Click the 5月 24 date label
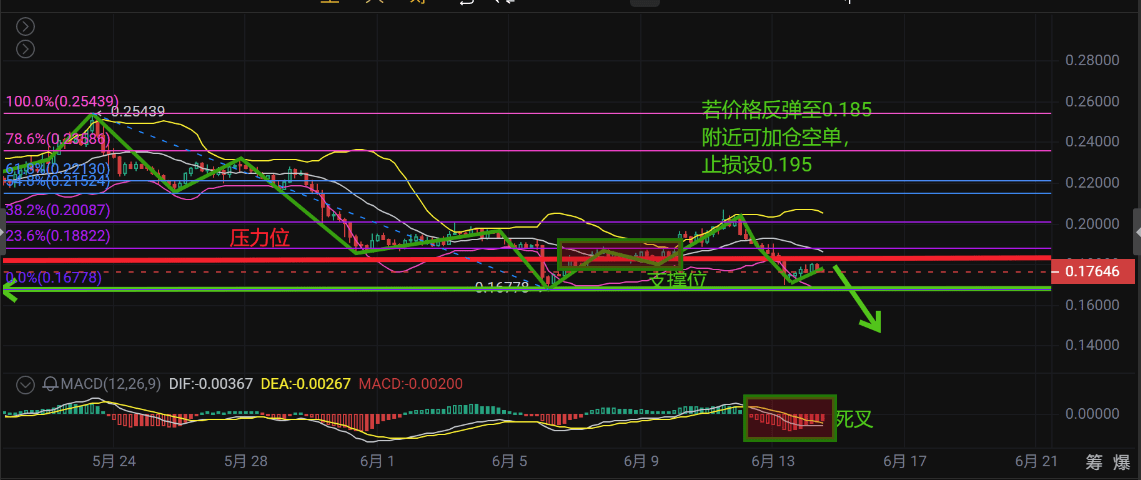The image size is (1141, 480). click(x=114, y=461)
